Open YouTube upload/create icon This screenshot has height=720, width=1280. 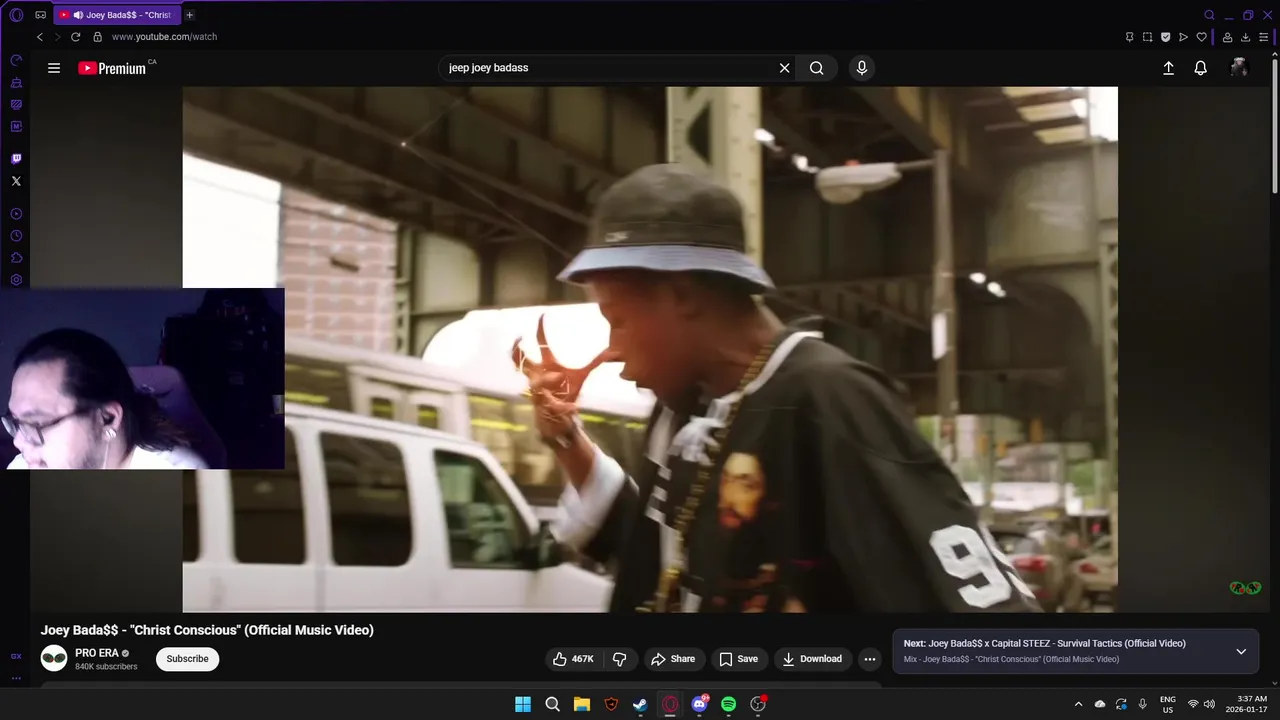tap(1168, 68)
